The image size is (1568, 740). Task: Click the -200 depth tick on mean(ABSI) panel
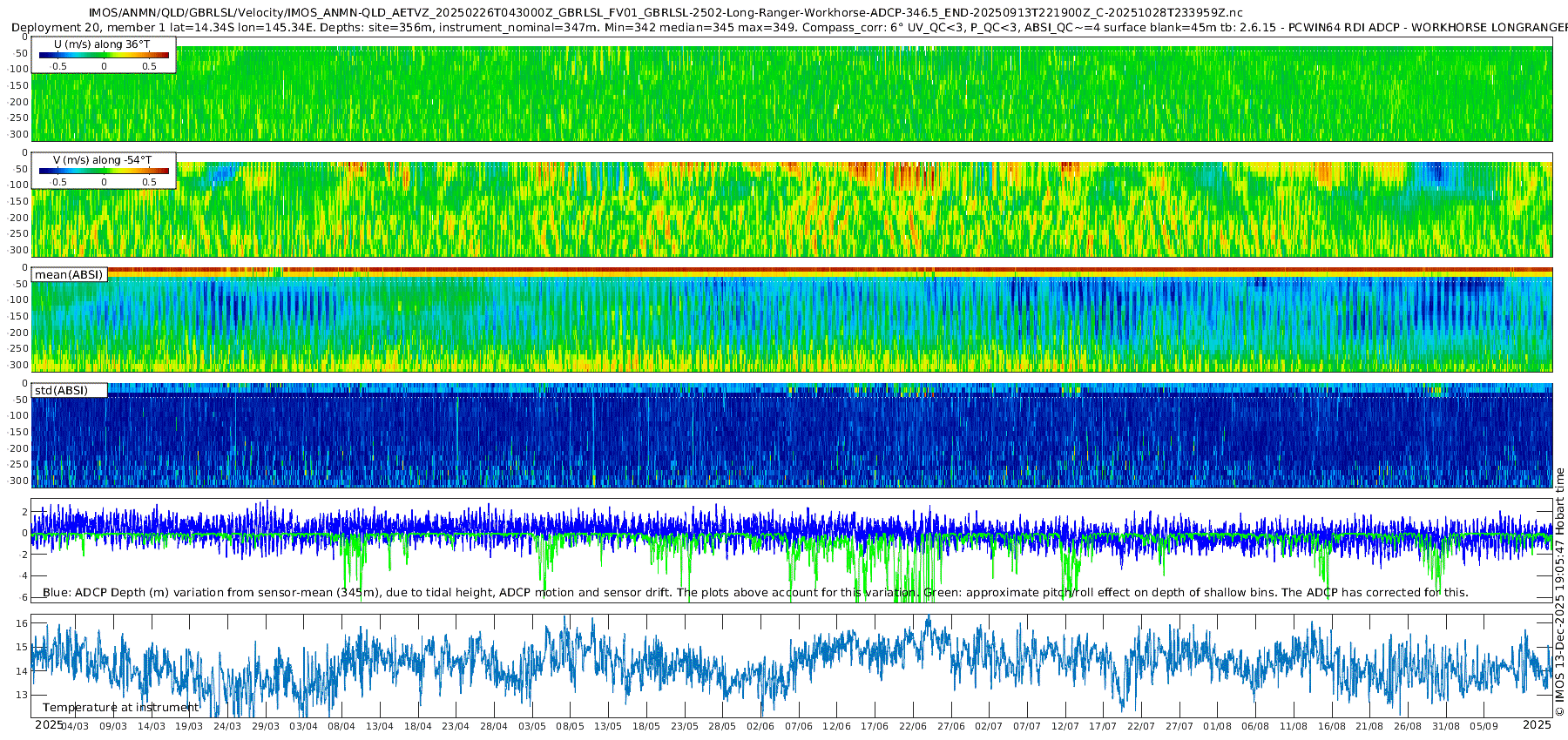[17, 333]
